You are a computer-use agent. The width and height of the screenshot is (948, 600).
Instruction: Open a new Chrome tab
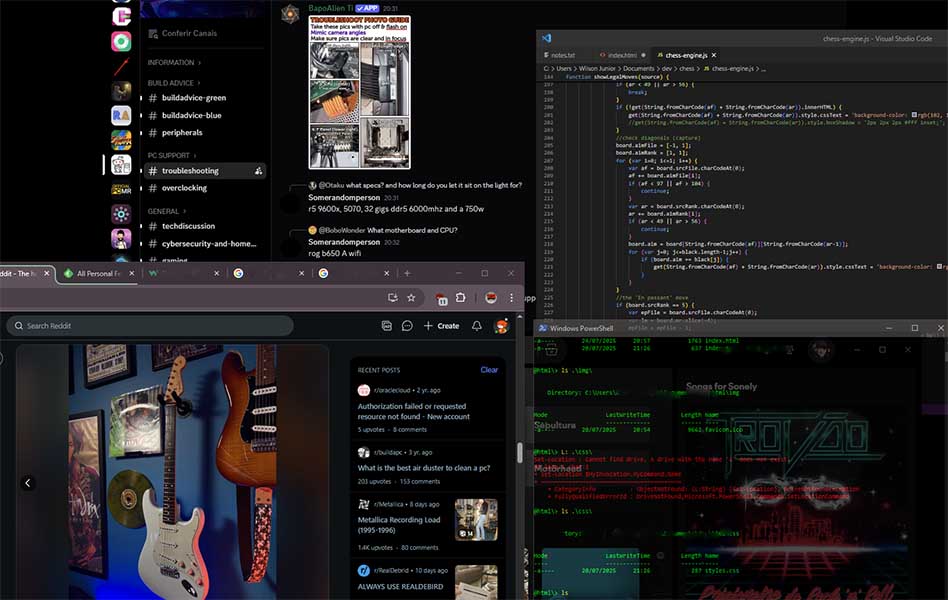click(407, 274)
